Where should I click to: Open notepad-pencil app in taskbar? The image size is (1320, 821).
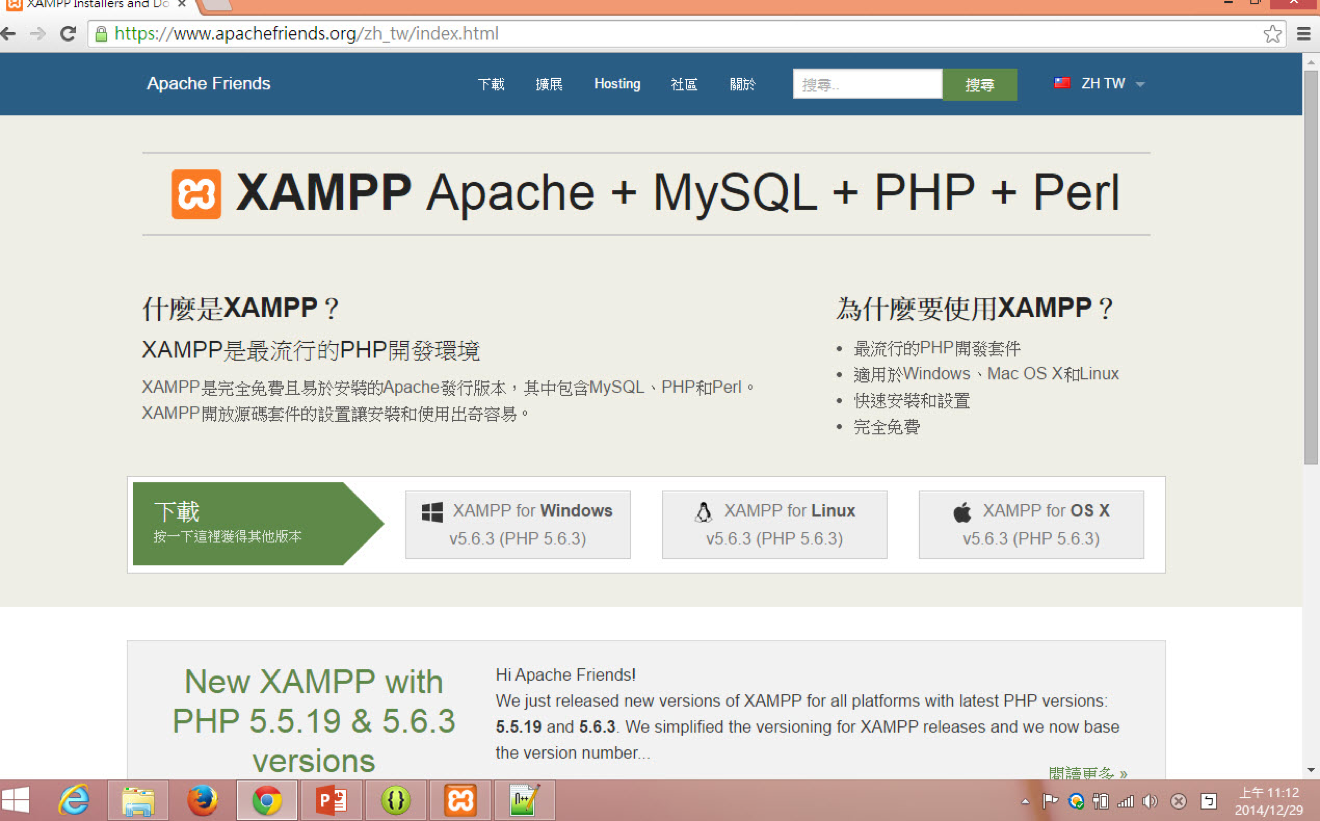(x=525, y=800)
